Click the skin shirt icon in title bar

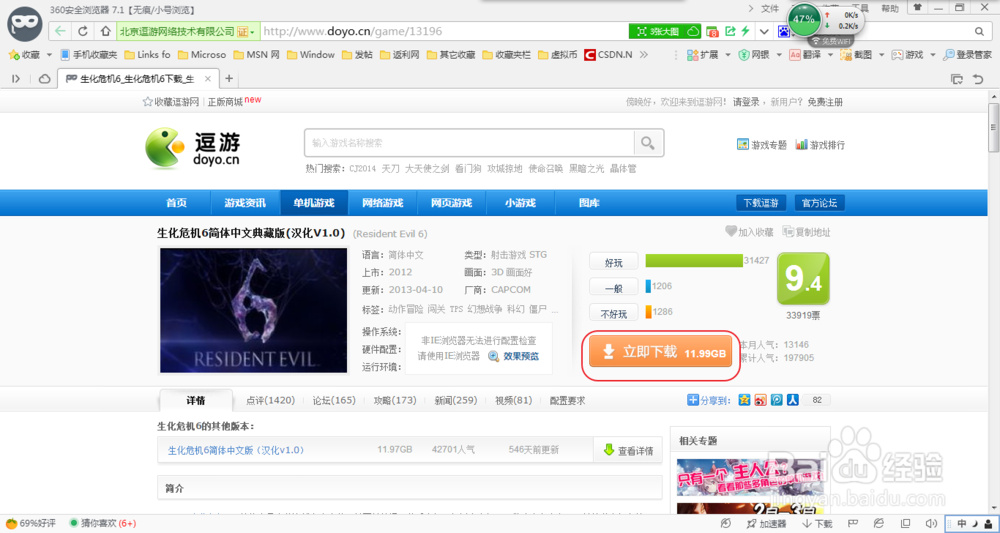click(x=918, y=8)
